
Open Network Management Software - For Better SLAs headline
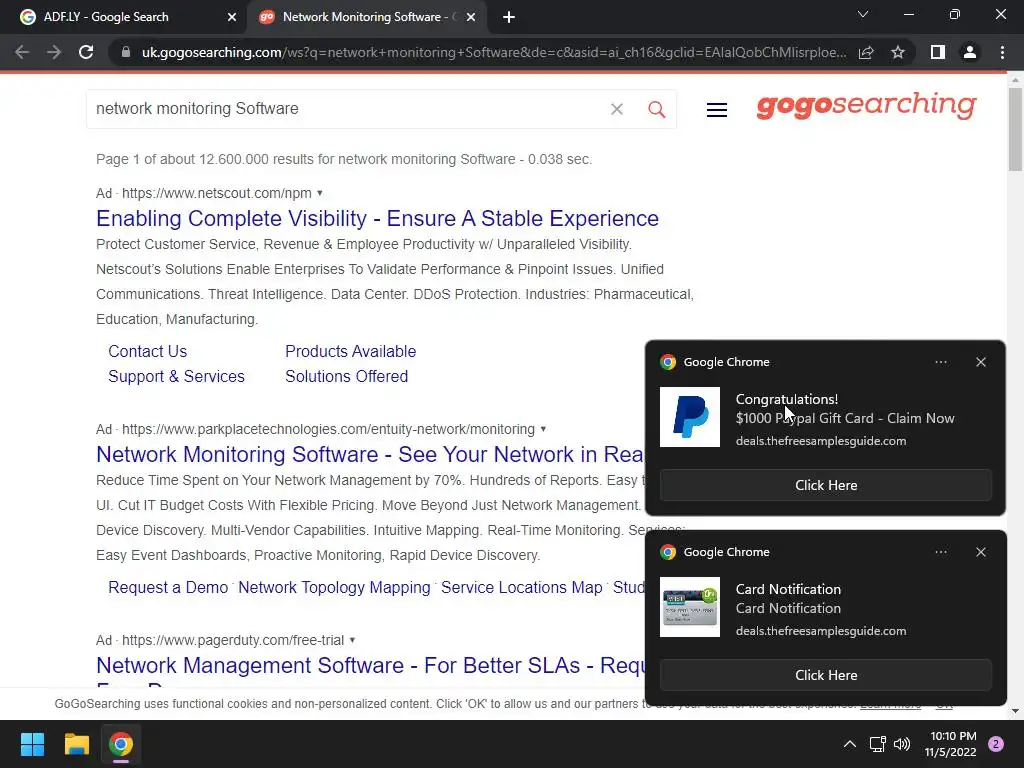pos(370,665)
